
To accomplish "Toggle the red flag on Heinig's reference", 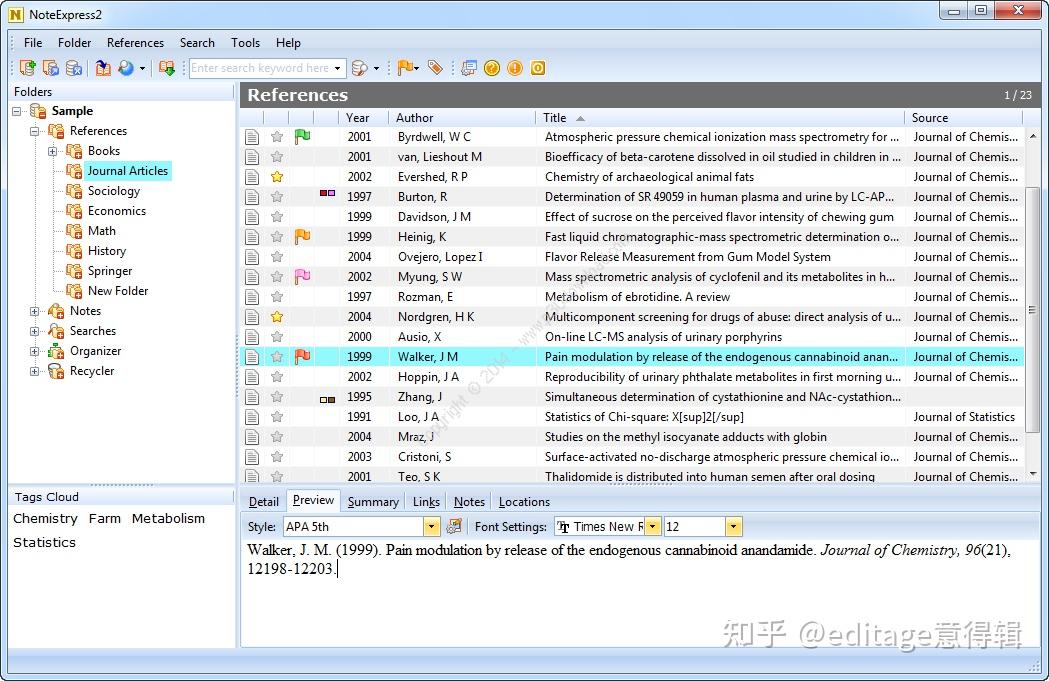I will 301,236.
